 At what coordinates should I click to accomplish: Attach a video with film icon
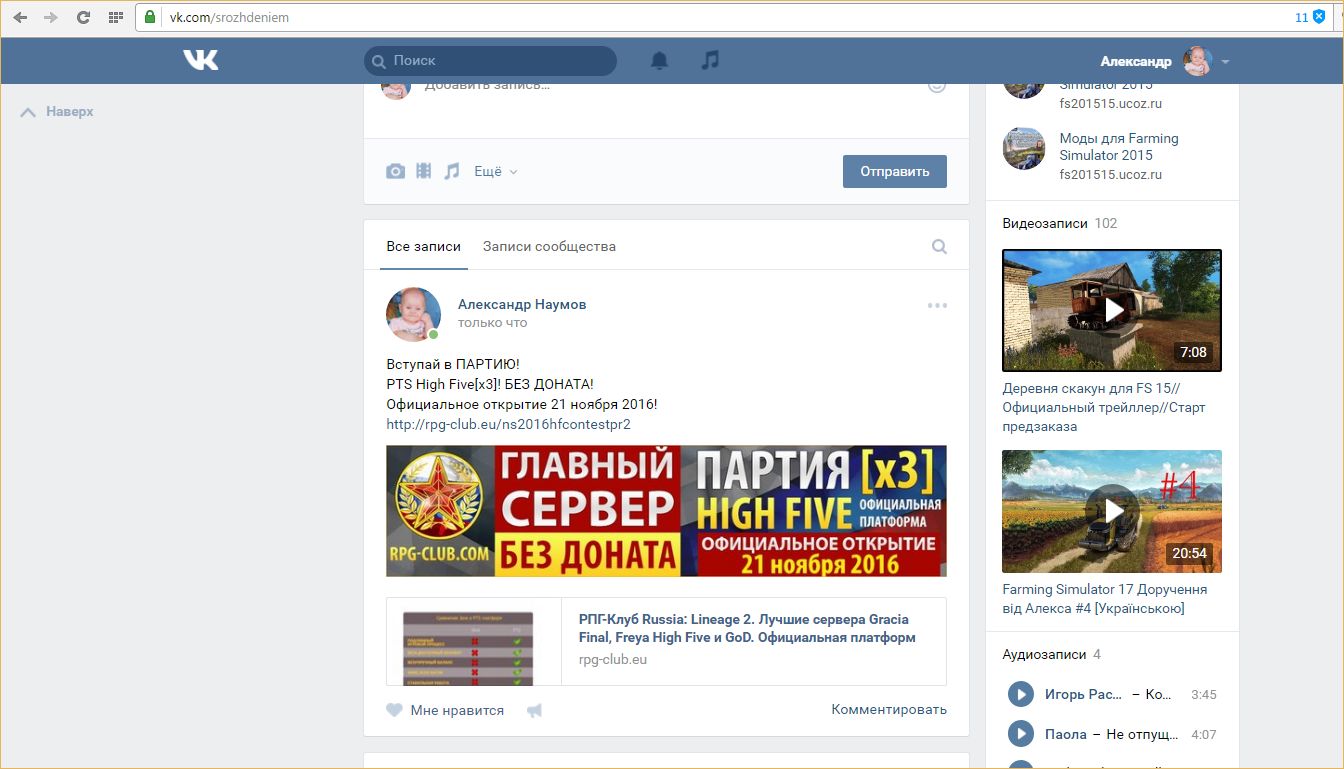coord(424,171)
